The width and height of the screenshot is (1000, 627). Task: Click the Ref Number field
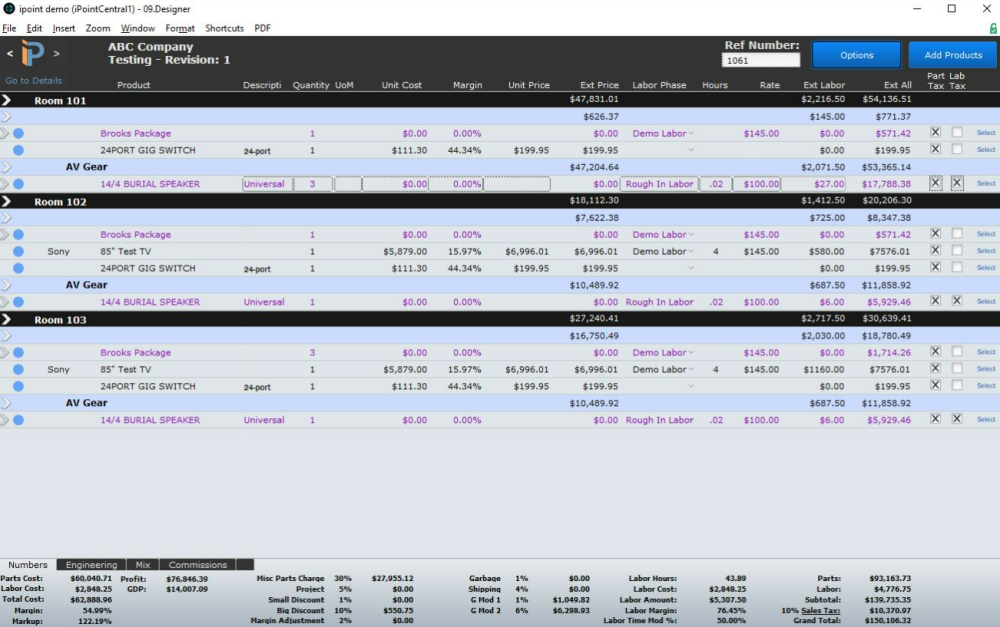pos(760,60)
